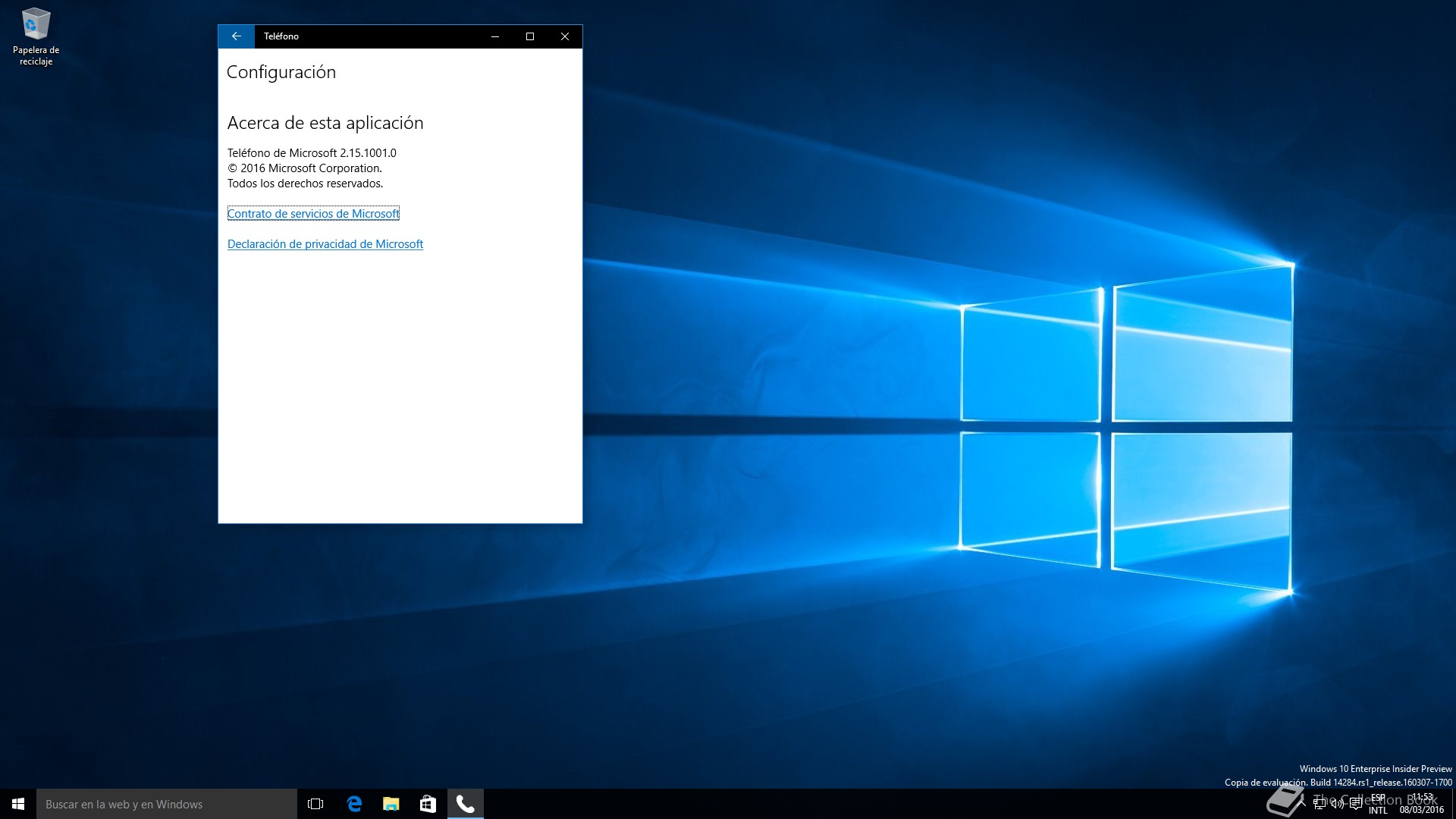Open the network status tray icon

[x=1319, y=804]
